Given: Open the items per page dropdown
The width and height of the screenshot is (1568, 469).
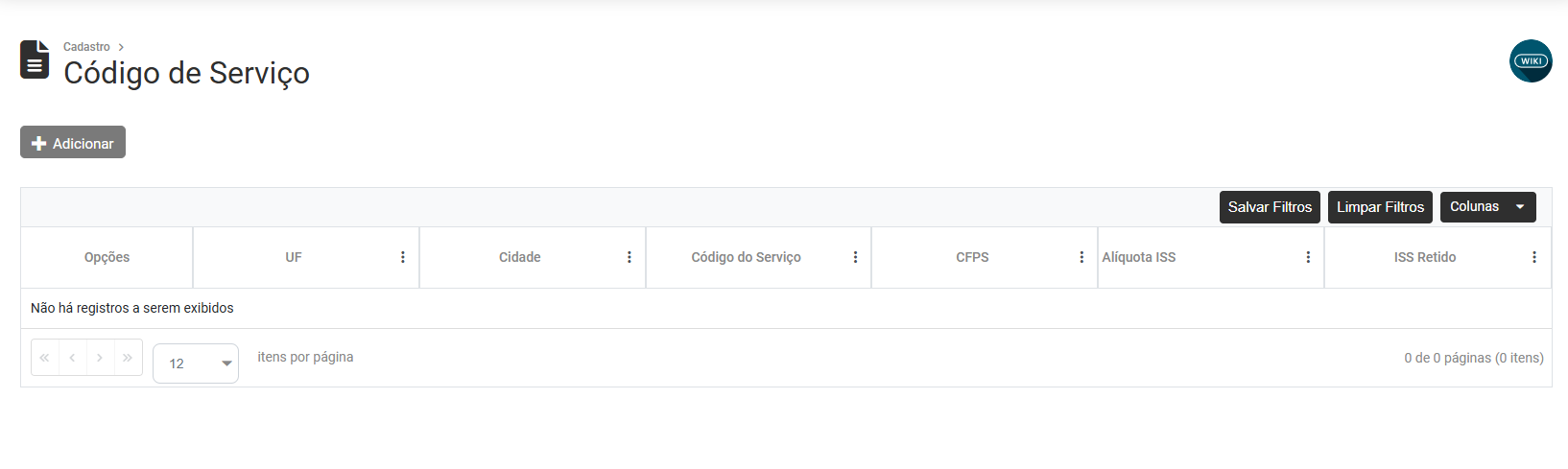Looking at the screenshot, I should (196, 363).
